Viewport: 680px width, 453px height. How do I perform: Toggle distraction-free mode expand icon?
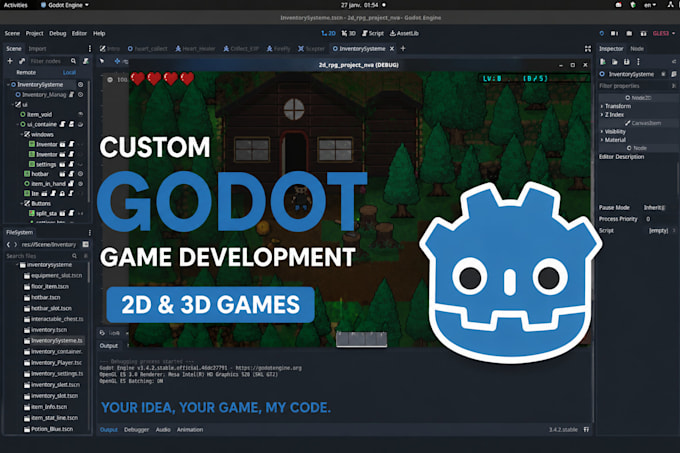(588, 49)
